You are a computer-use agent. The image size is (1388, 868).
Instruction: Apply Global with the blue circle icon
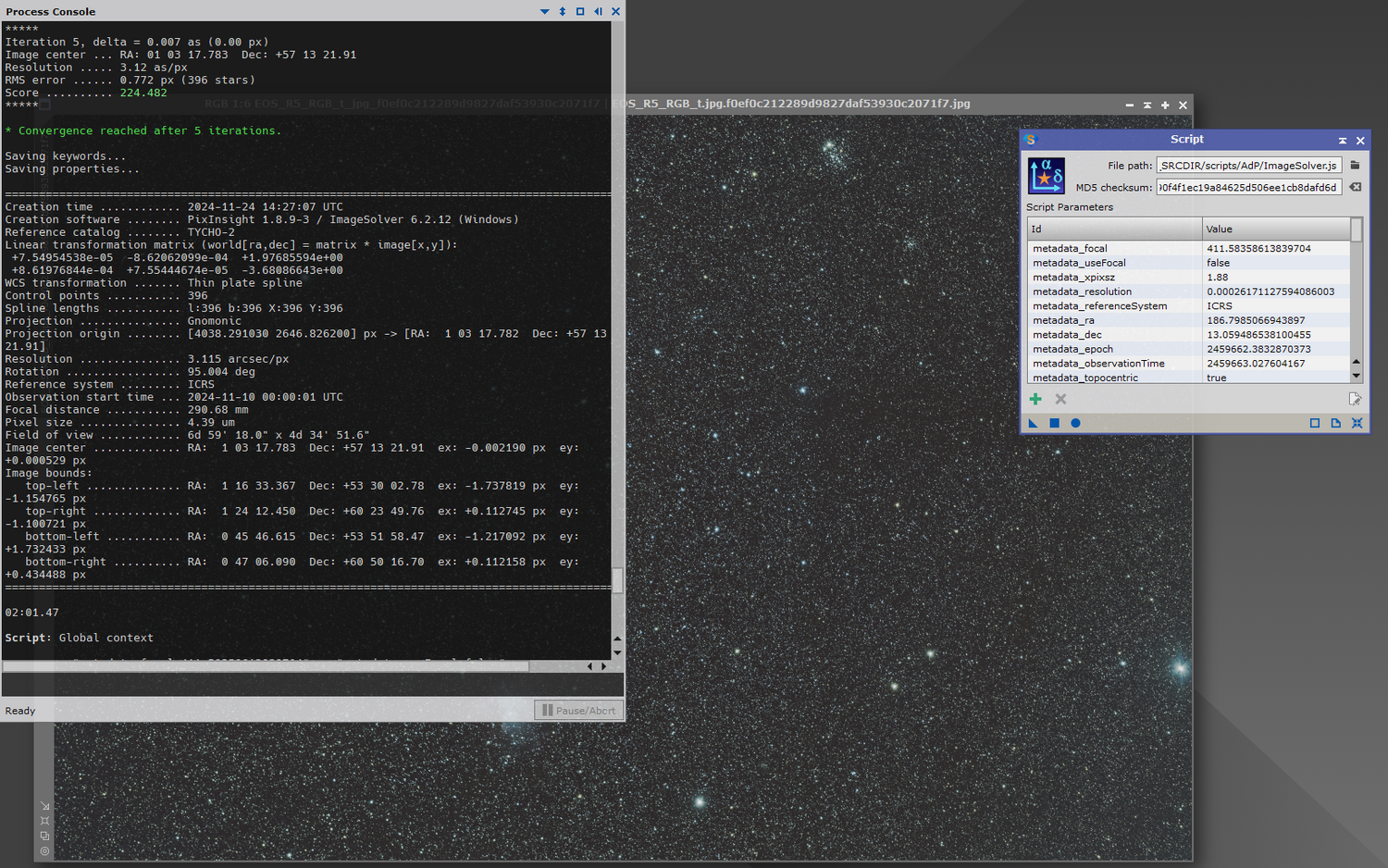(1075, 423)
